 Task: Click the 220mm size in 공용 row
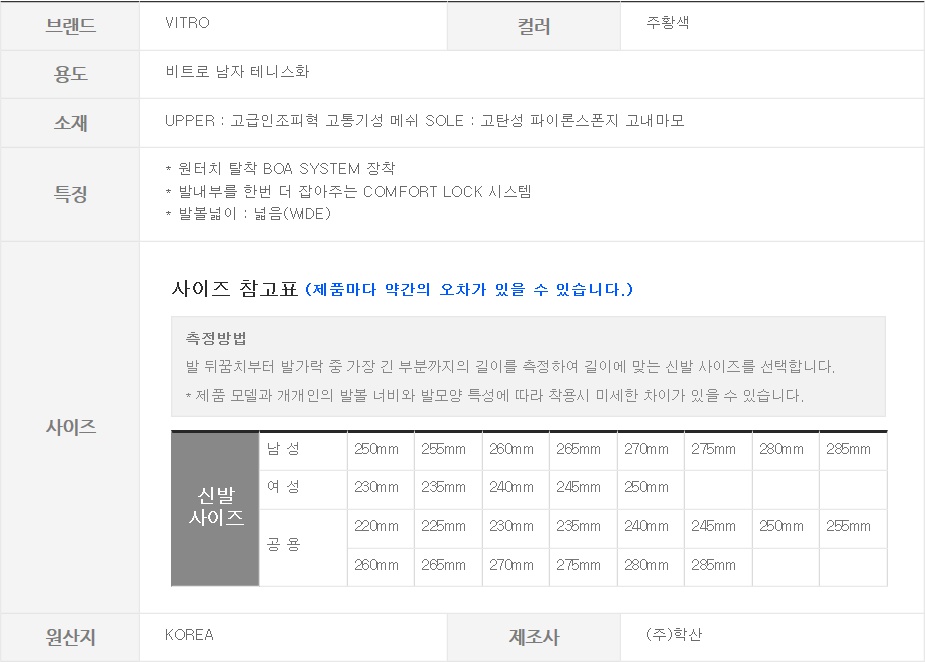tap(376, 526)
